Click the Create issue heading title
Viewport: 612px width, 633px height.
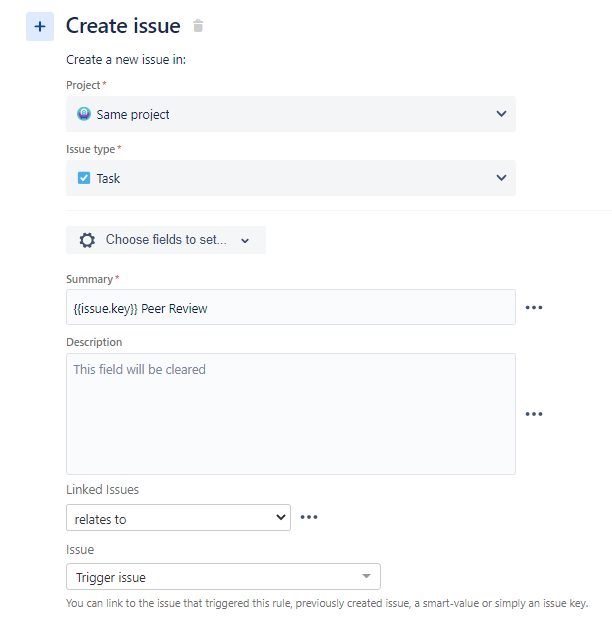click(123, 26)
